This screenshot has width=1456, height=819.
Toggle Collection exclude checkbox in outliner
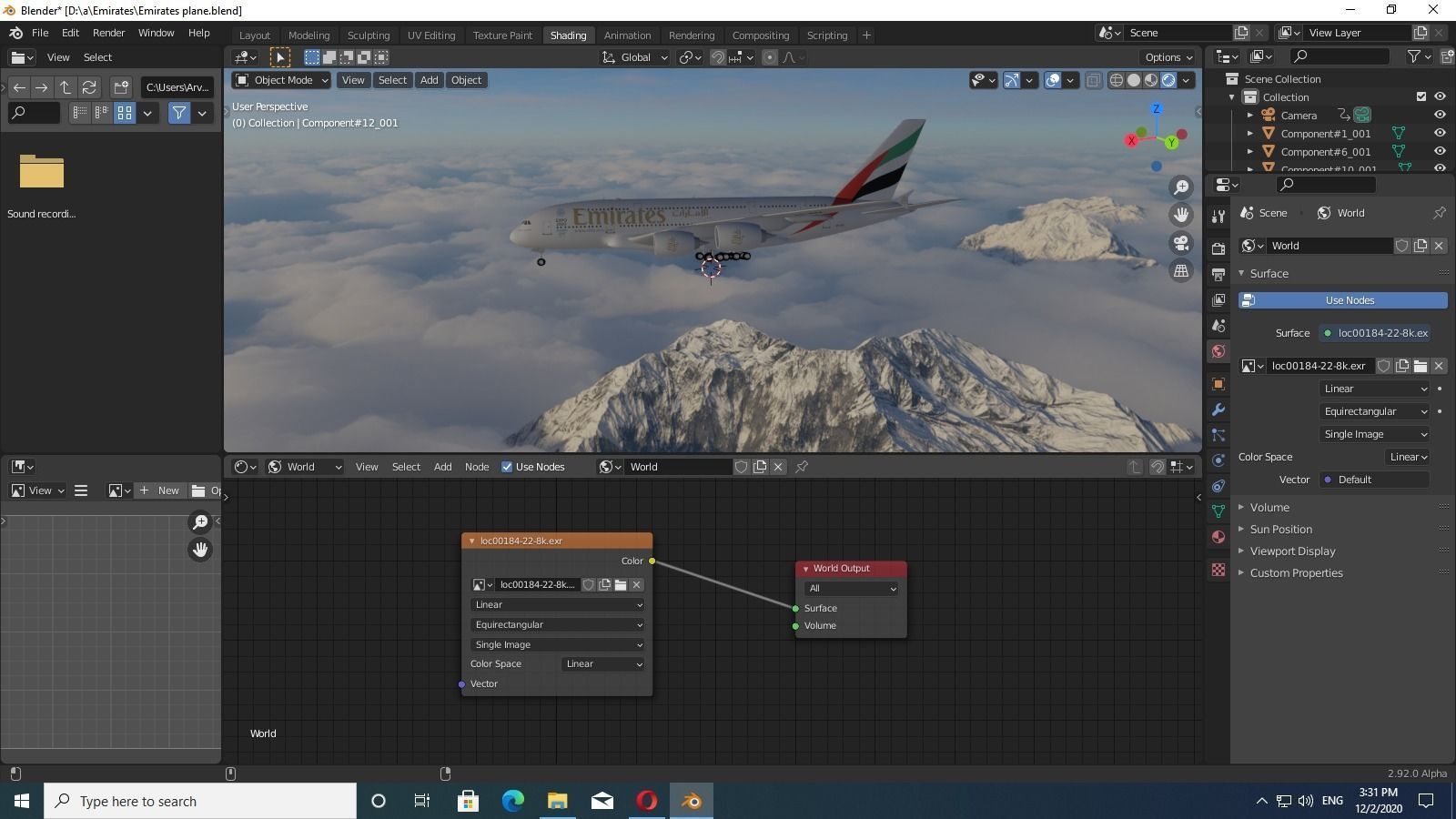click(x=1421, y=96)
